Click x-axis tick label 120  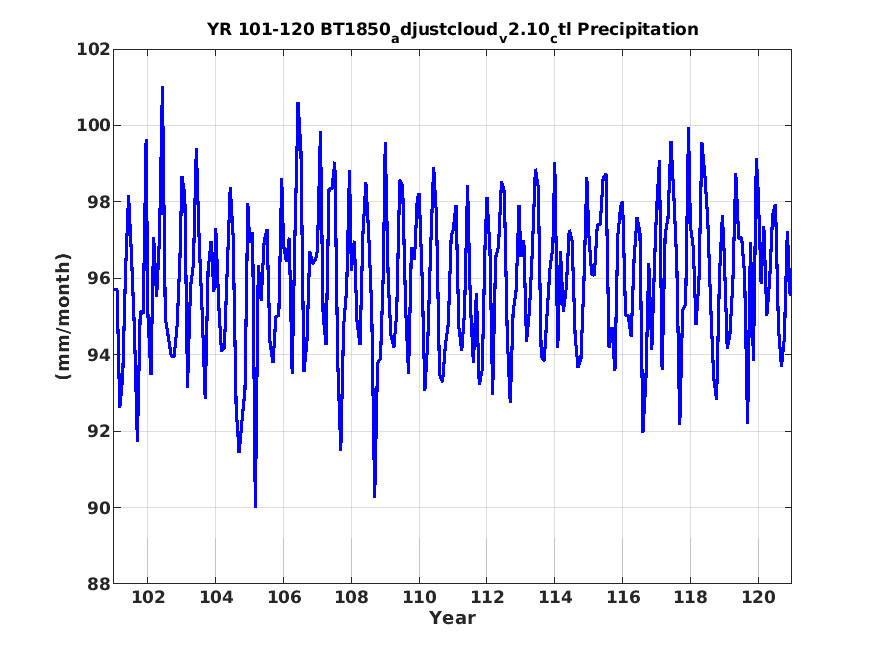[758, 597]
